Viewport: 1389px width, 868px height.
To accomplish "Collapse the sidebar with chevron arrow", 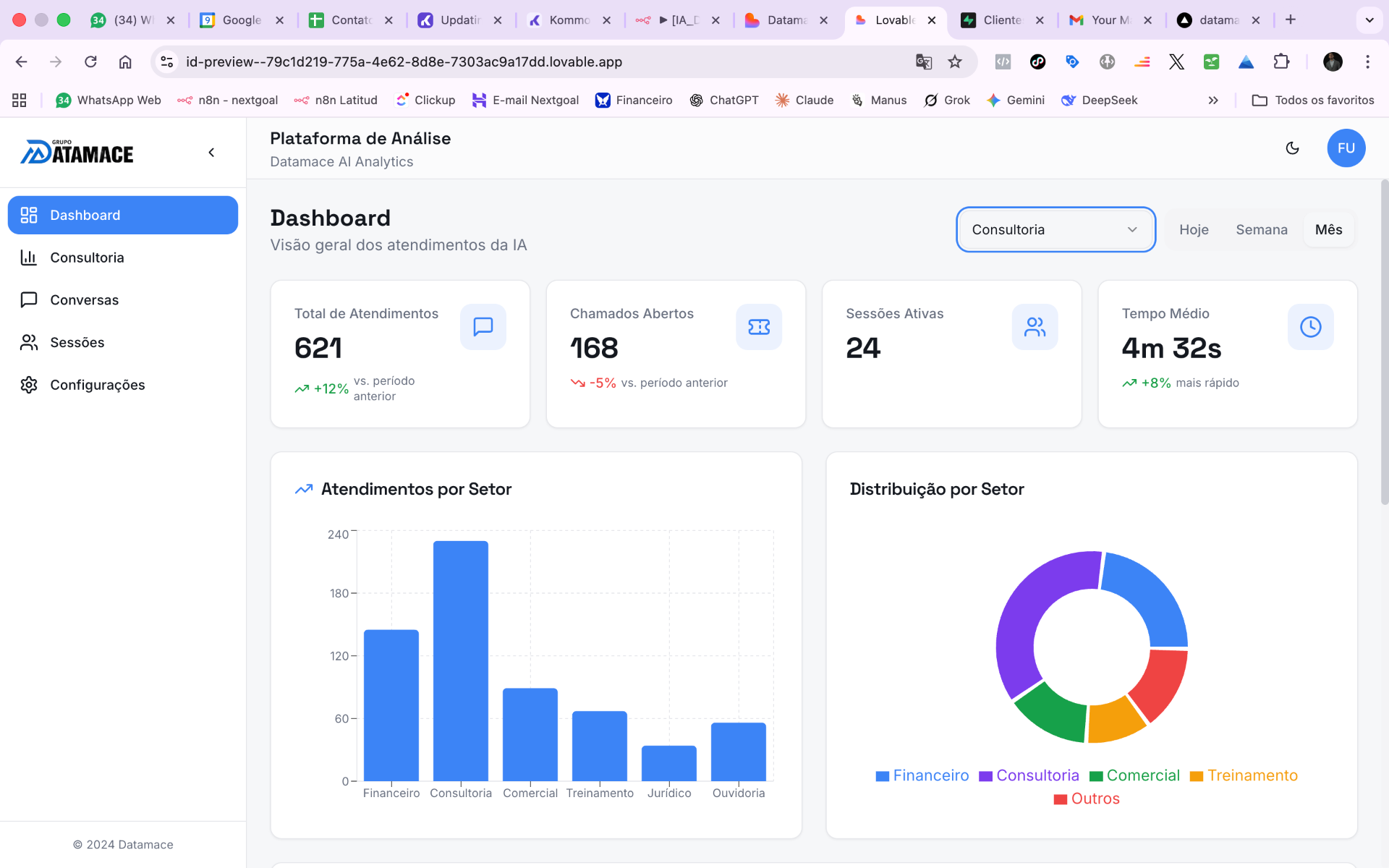I will pos(211,153).
